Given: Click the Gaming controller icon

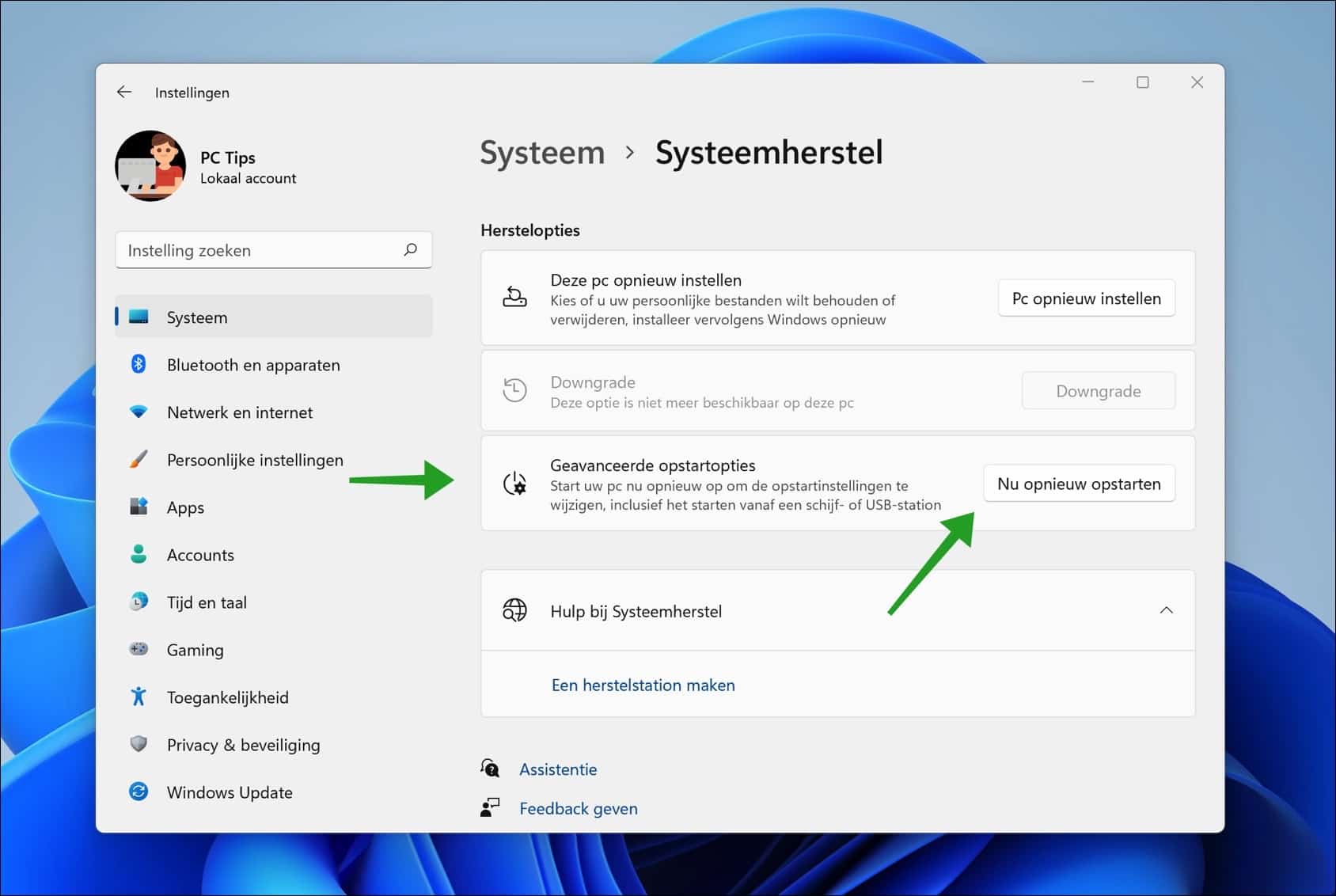Looking at the screenshot, I should coord(140,649).
